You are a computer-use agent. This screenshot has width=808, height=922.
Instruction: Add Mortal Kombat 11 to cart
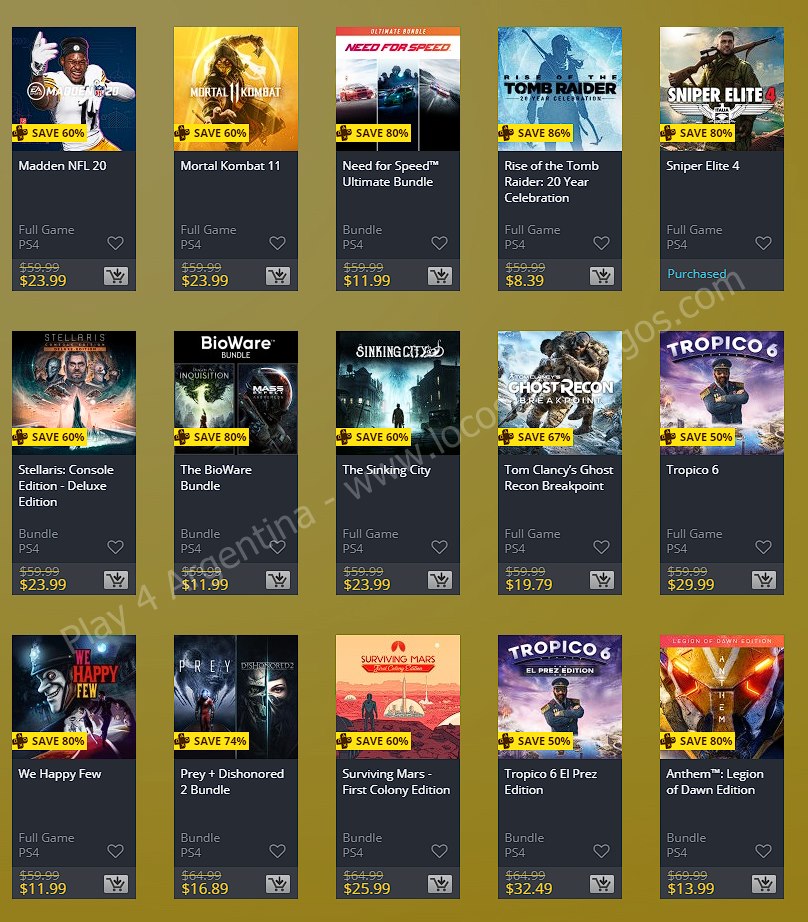tap(278, 276)
